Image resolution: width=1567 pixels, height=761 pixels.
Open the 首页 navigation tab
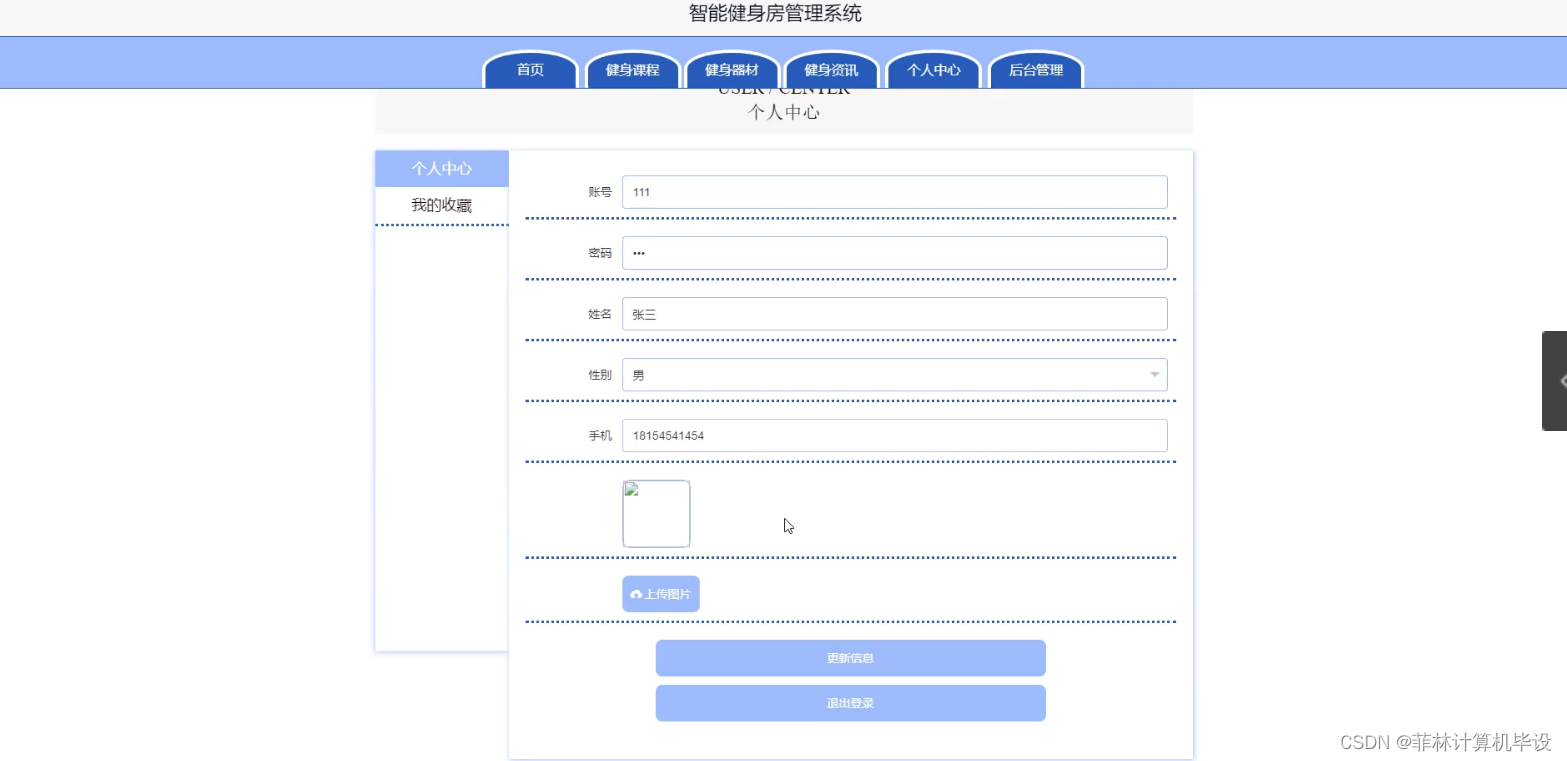[x=529, y=70]
